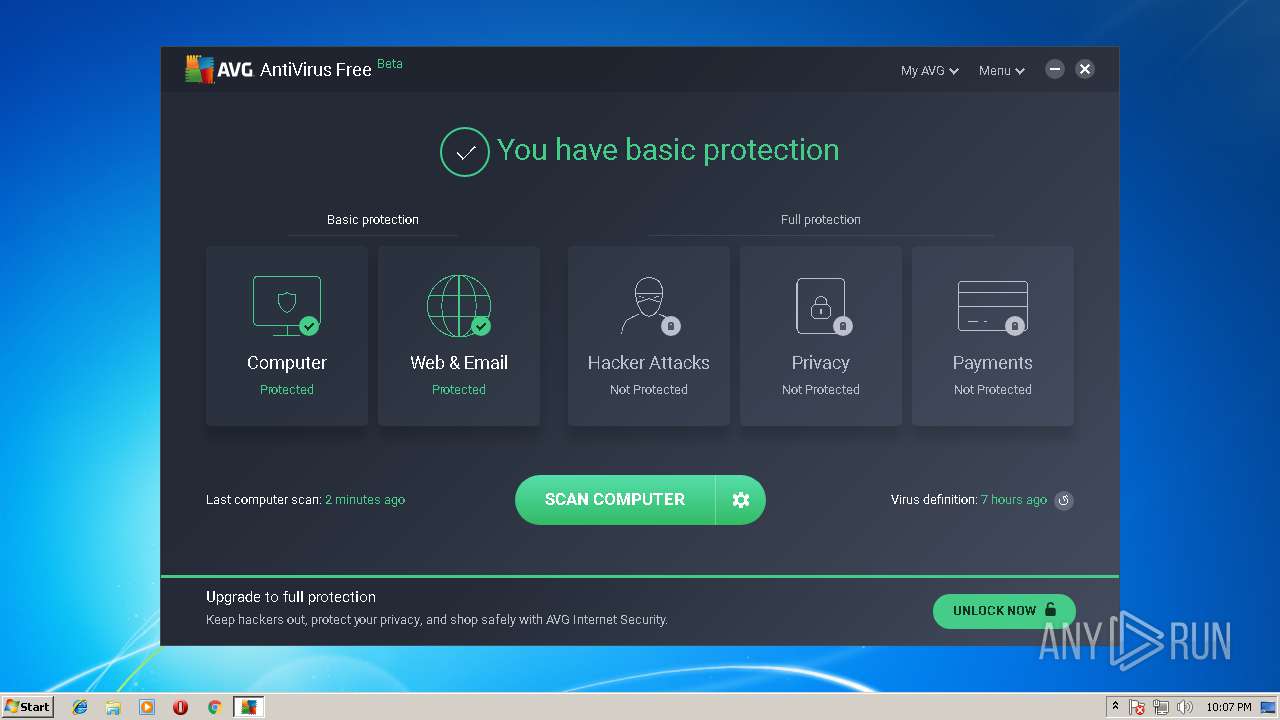Click the checkmark status circle icon
Screen dimensions: 1280x720
click(465, 152)
